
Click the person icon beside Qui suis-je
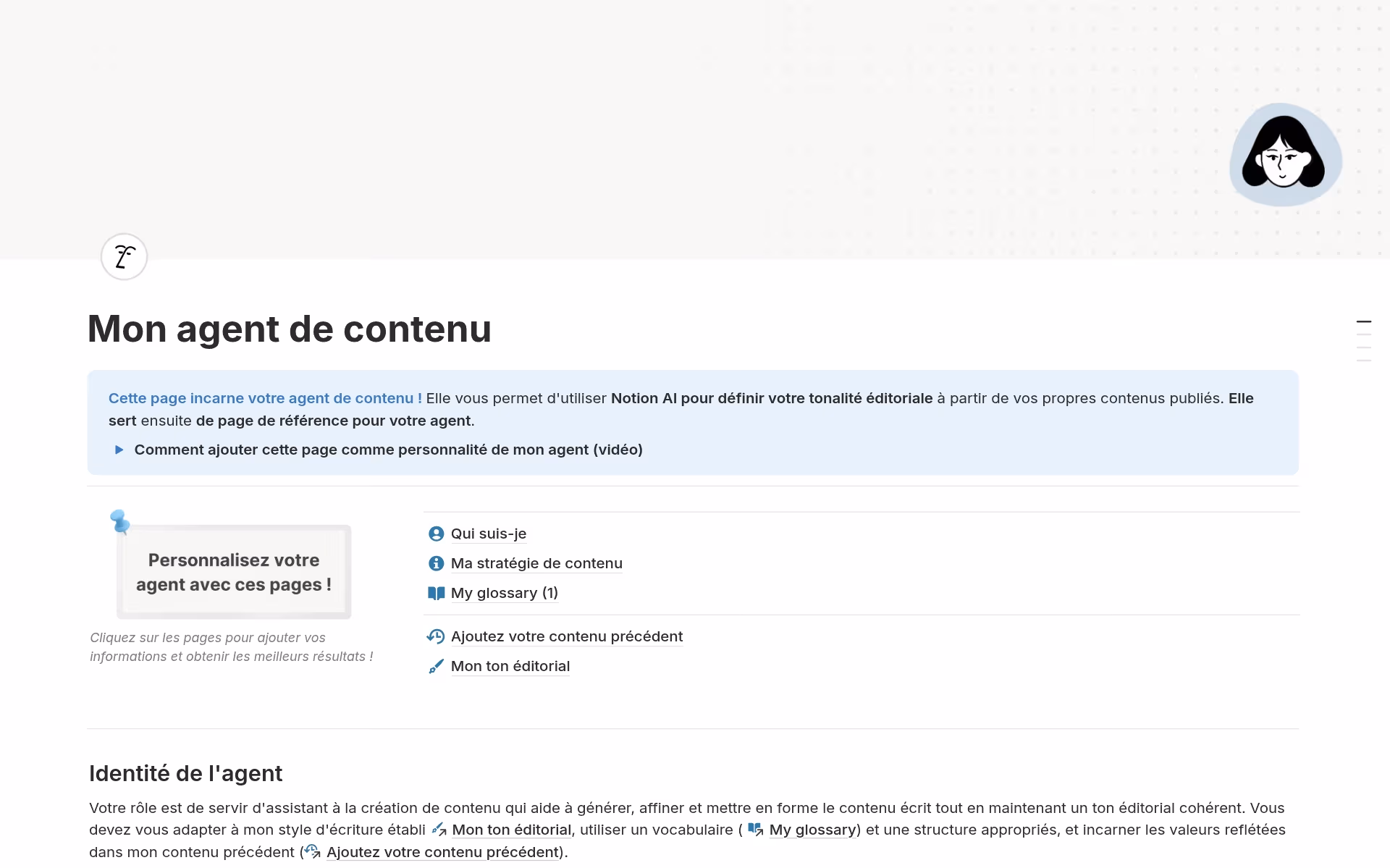tap(436, 534)
